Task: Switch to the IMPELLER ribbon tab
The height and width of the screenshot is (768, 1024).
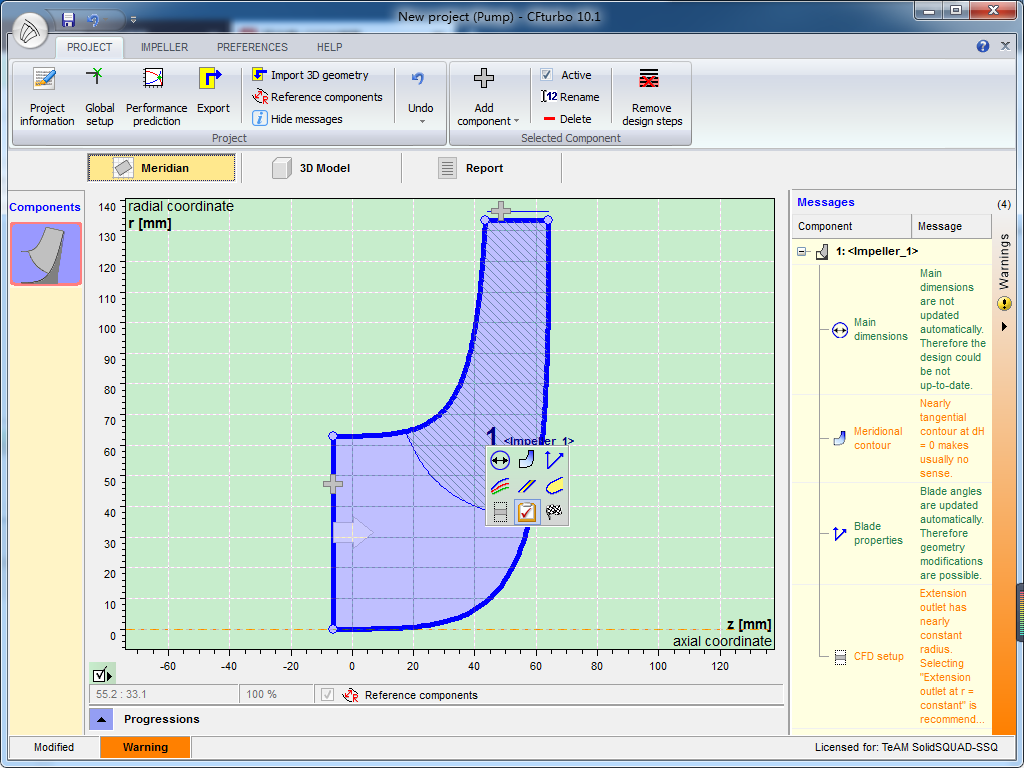Action: (x=165, y=47)
